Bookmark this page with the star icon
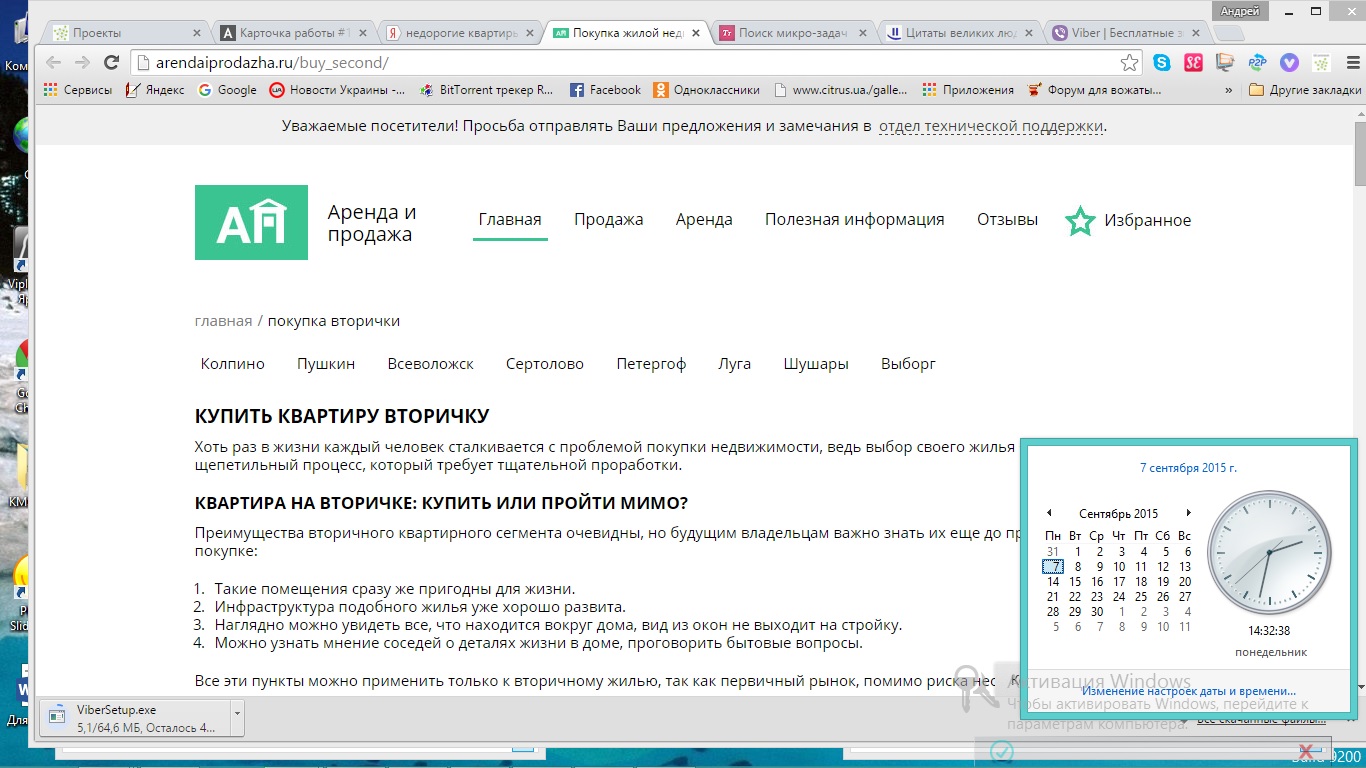 point(1129,63)
